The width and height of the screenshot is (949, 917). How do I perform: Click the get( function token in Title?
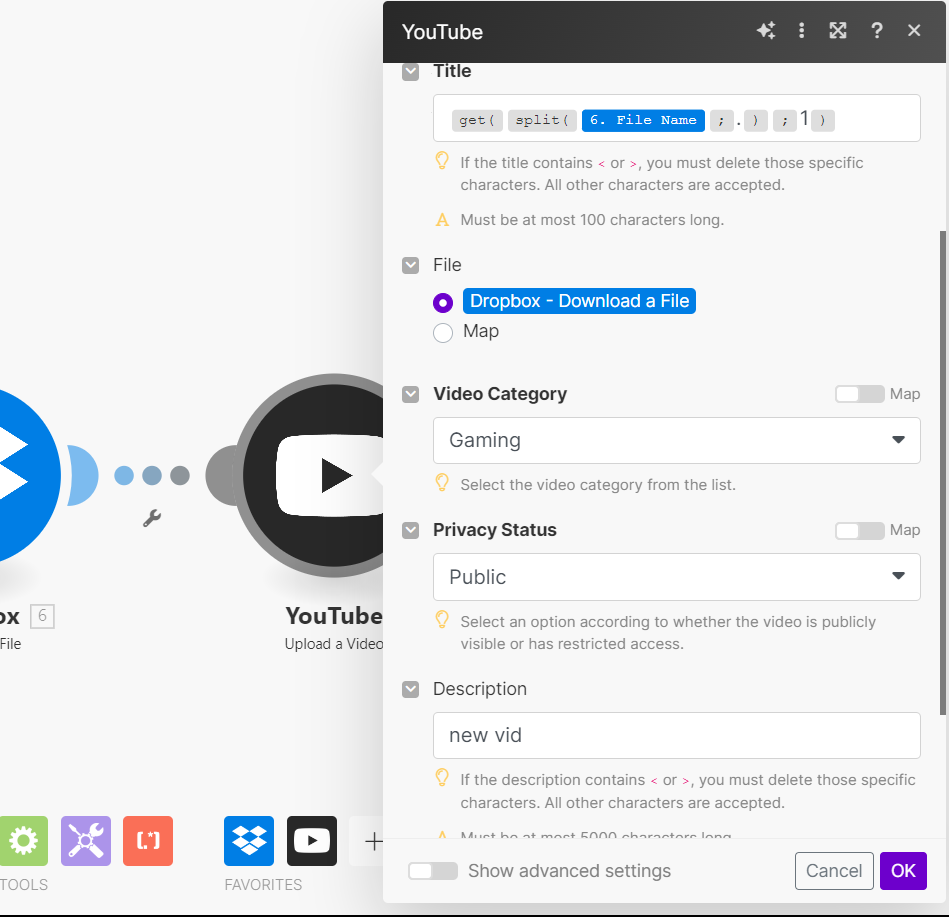coord(477,120)
